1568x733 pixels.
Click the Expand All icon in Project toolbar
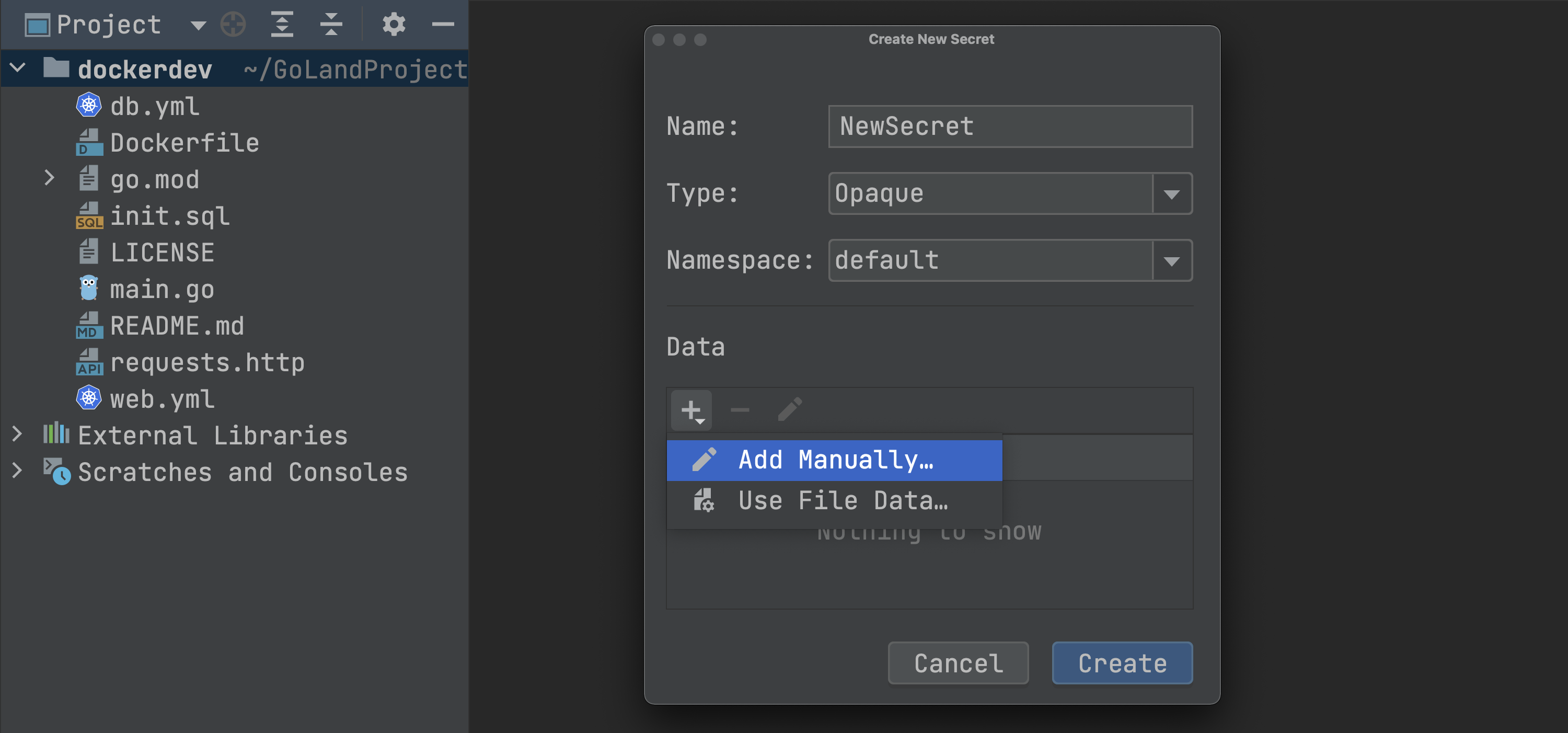tap(282, 25)
